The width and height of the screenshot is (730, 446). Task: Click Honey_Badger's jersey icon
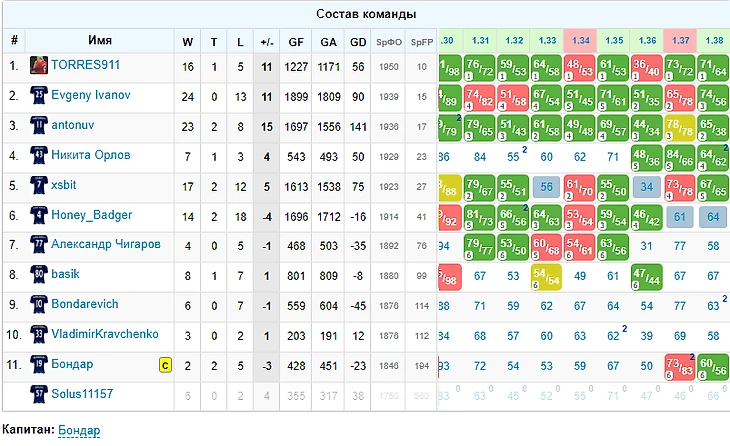click(40, 215)
